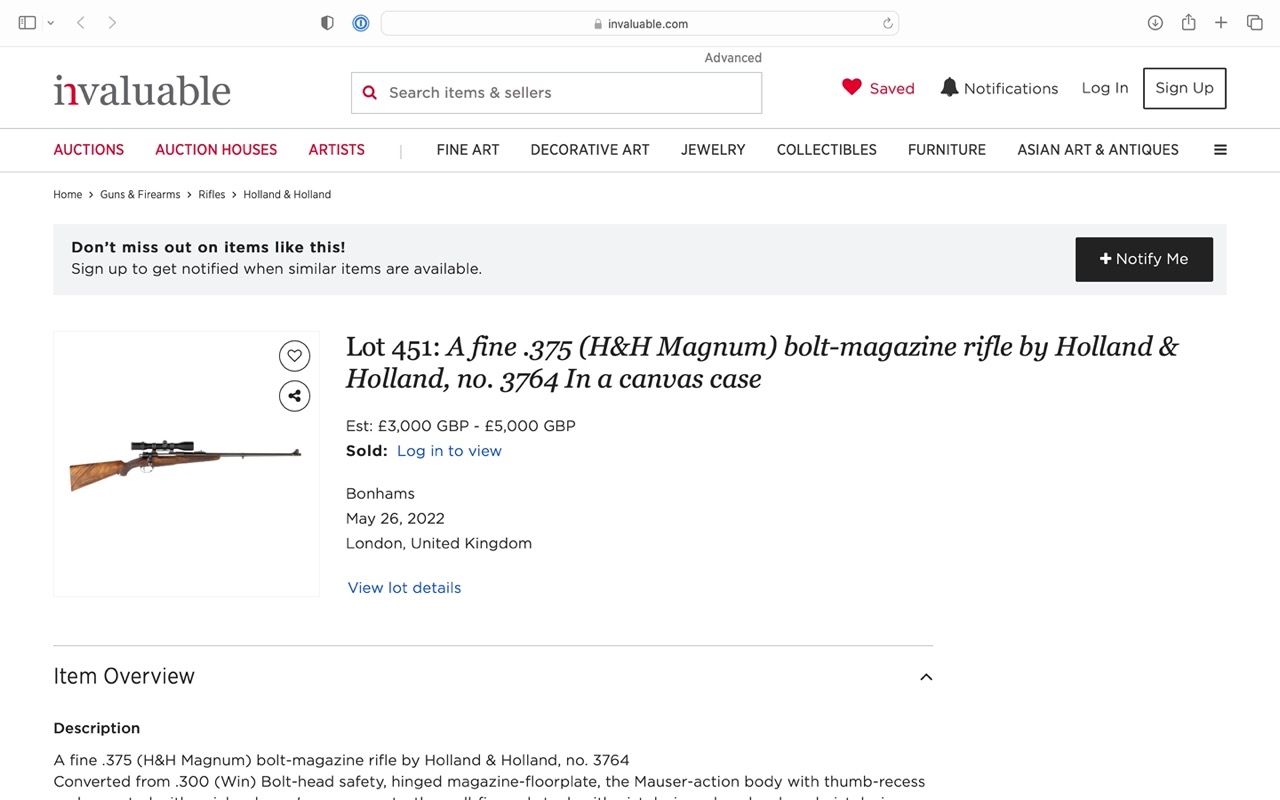
Task: Click London, United Kingdom location text
Action: pyautogui.click(x=439, y=544)
